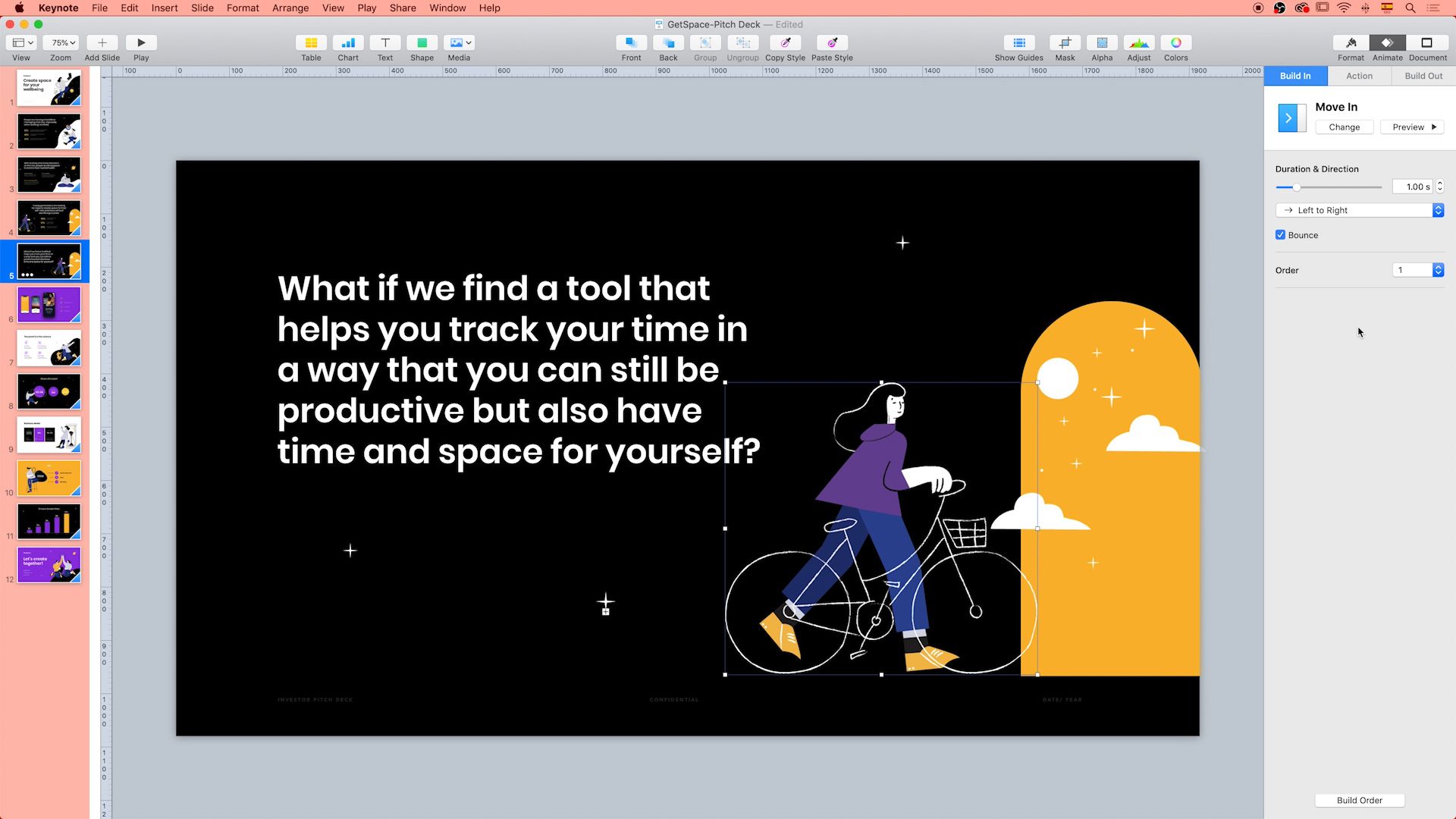Select slide 3 thumbnail
The image size is (1456, 819).
pyautogui.click(x=49, y=174)
